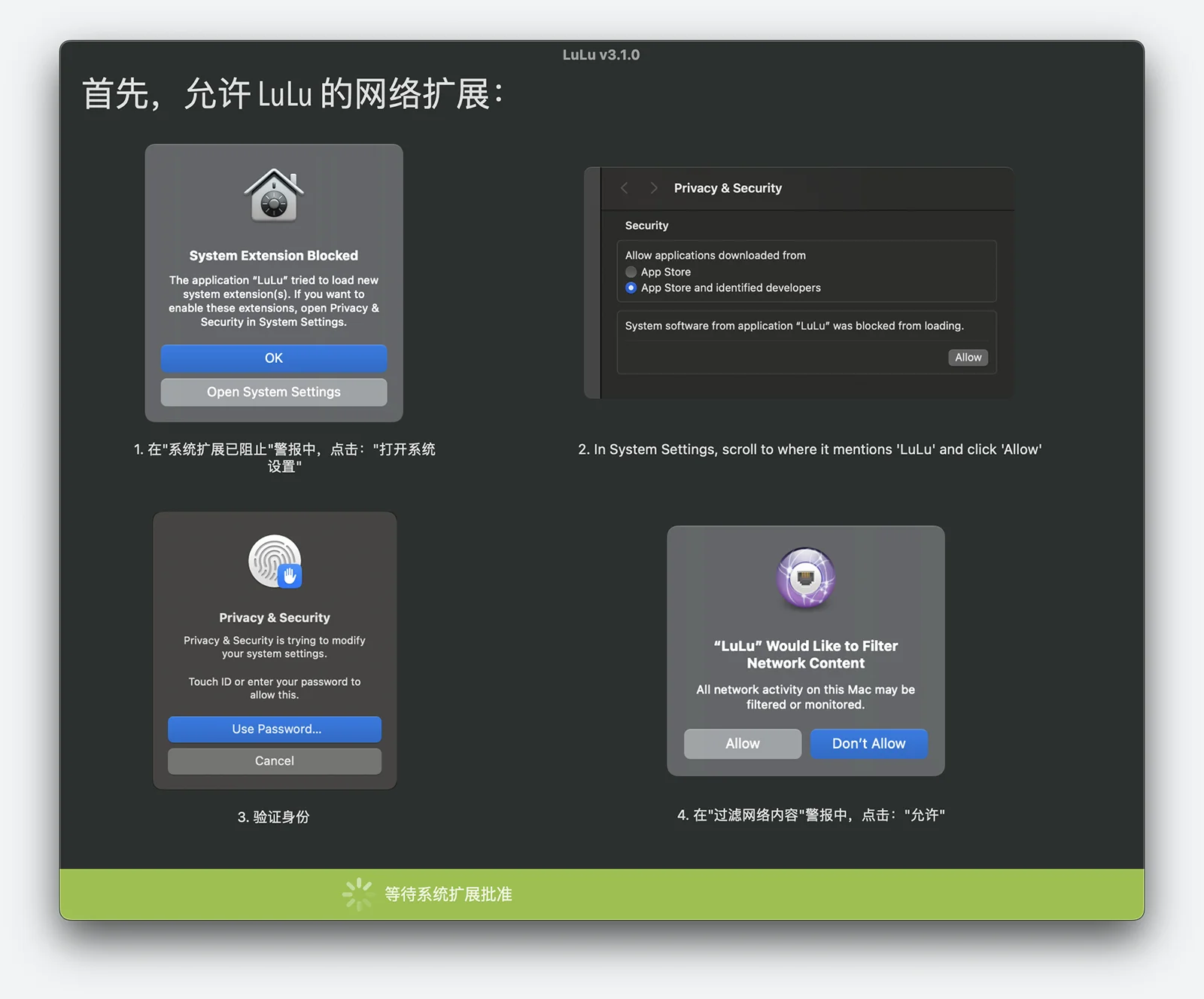Select the App Store radio option
The image size is (1204, 999).
click(631, 272)
